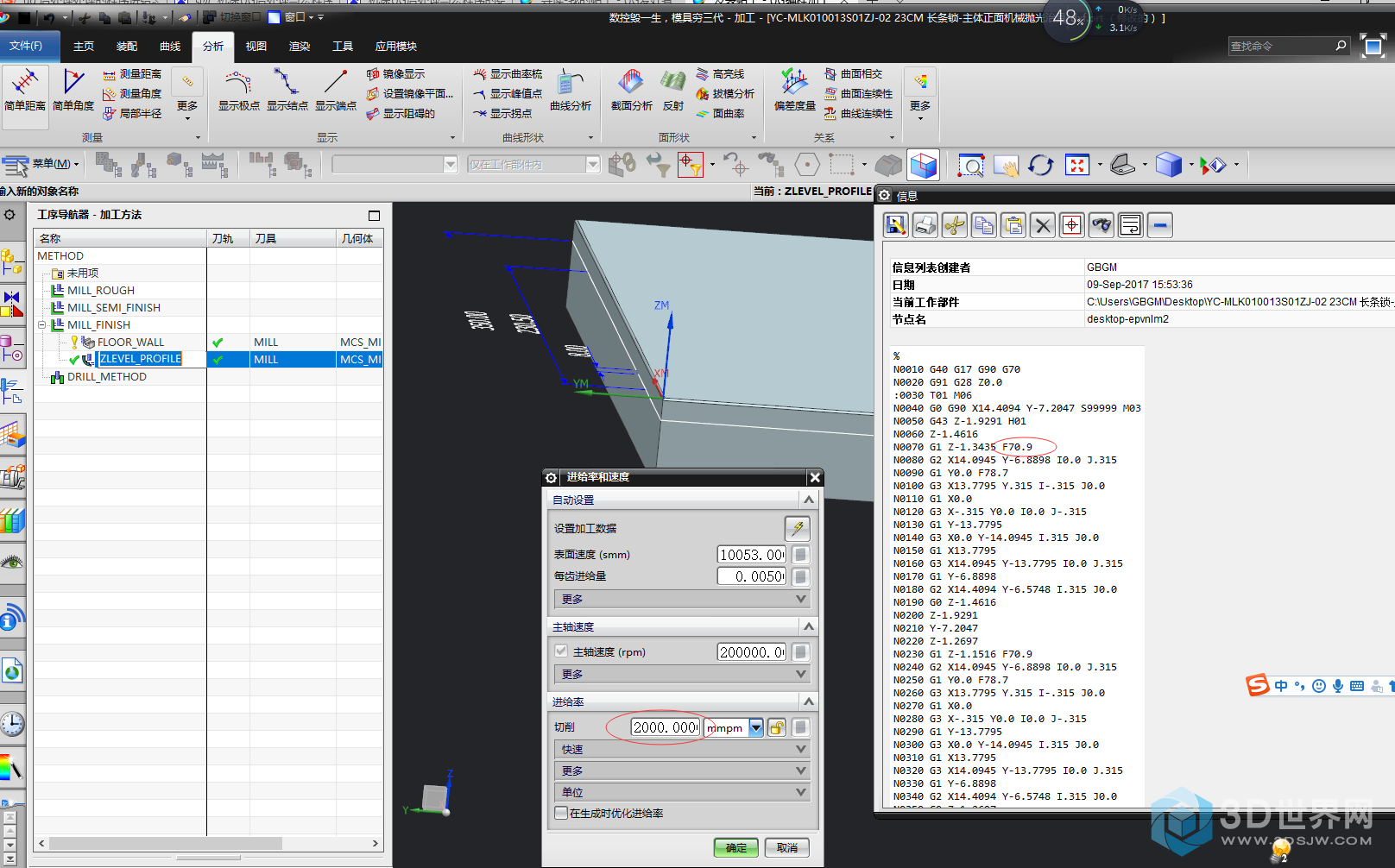Viewport: 1395px width, 868px height.
Task: Select the 简单距离 simple distance tool
Action: click(25, 90)
